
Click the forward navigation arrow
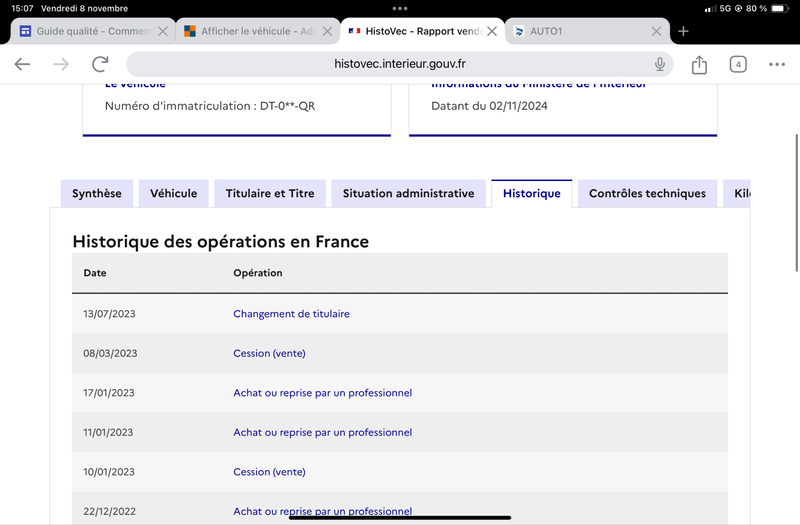click(61, 64)
